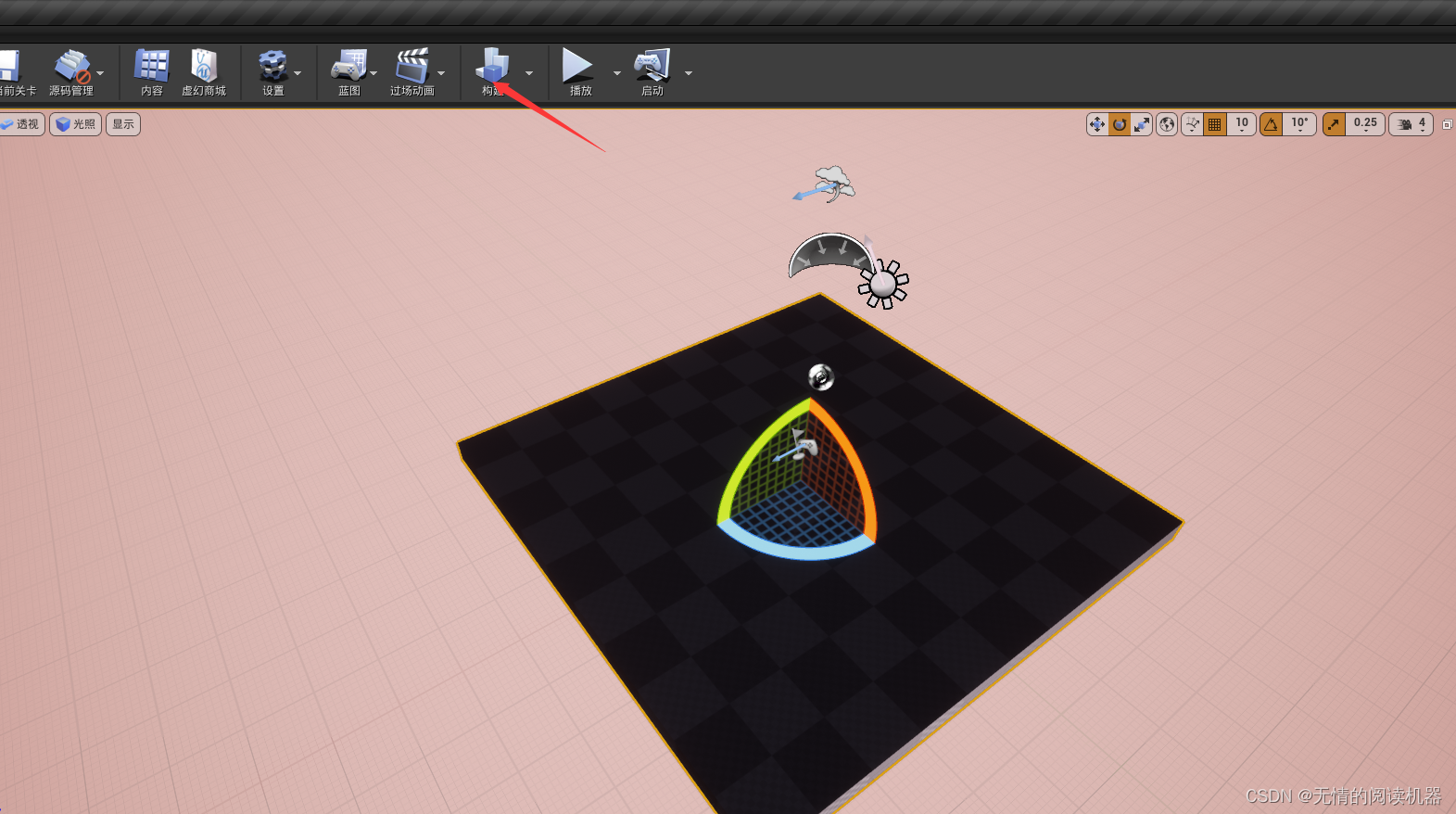Click the Launch (启动) toolbar icon
This screenshot has width=1456, height=814.
[652, 66]
